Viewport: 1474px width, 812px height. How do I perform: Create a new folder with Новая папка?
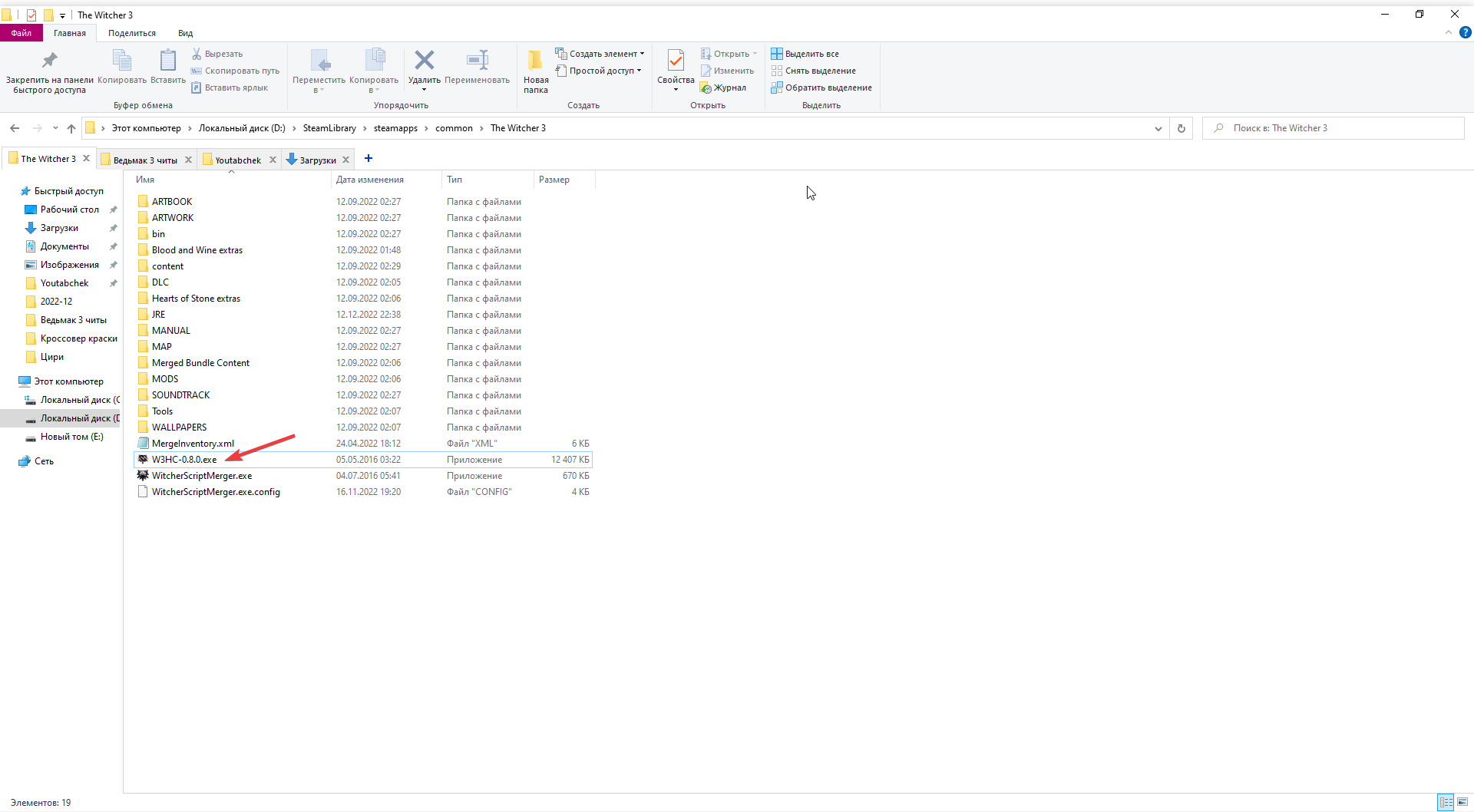536,71
